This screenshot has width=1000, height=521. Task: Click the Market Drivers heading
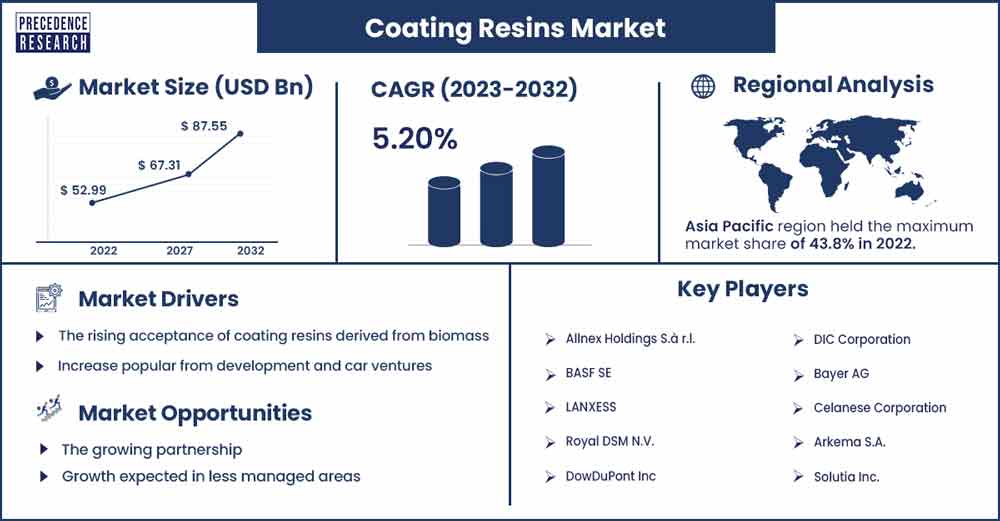pyautogui.click(x=158, y=298)
